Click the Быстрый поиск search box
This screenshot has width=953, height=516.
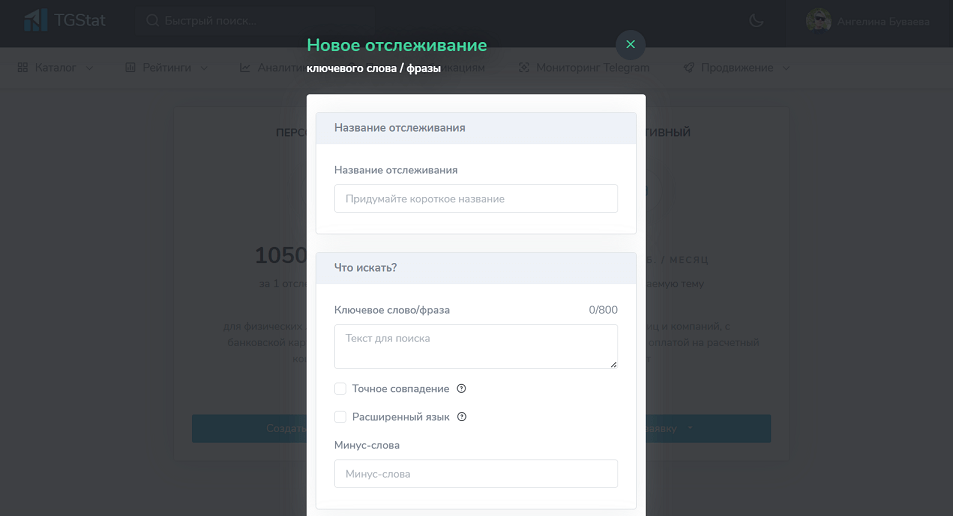[260, 20]
